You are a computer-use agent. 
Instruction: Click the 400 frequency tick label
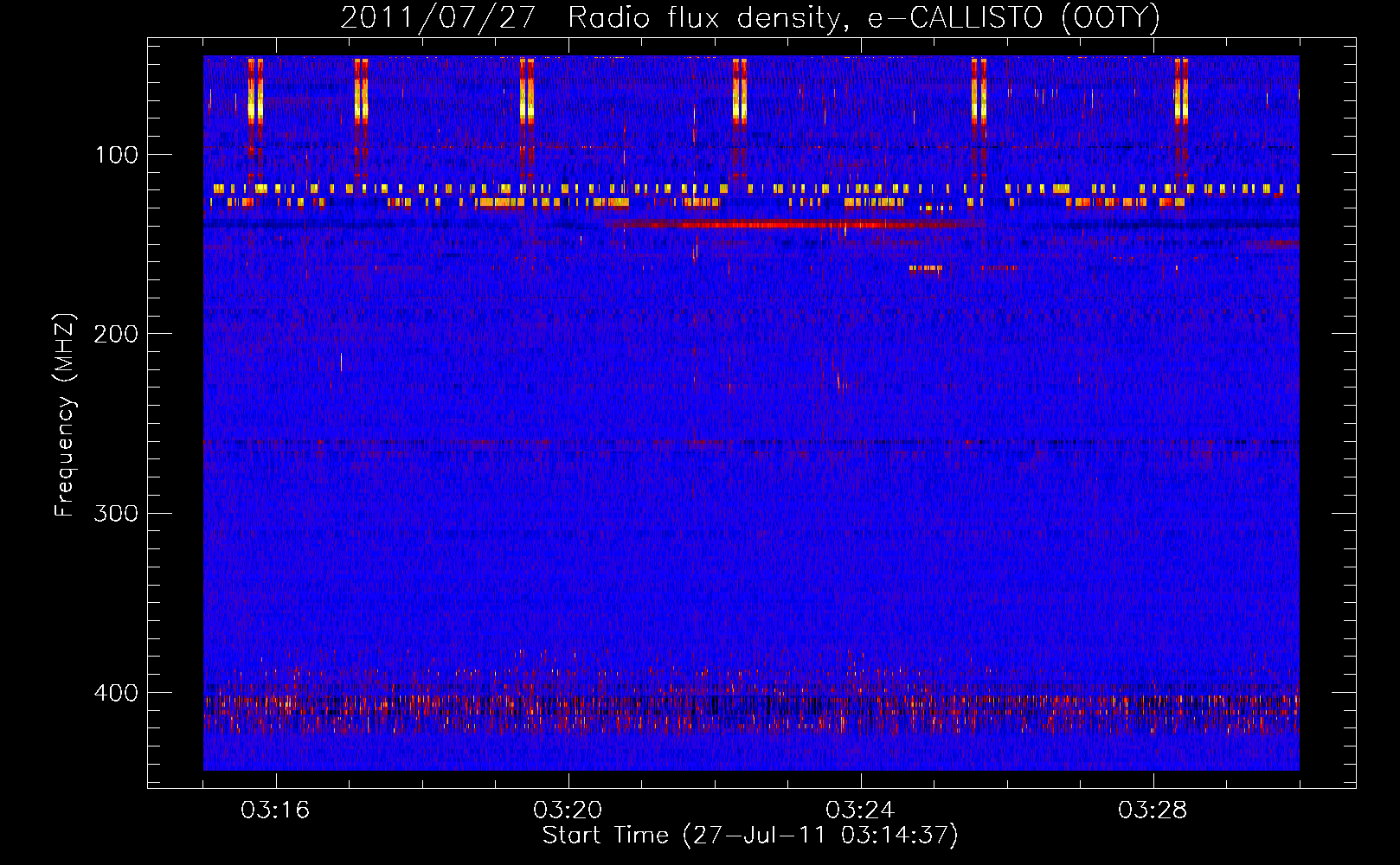pos(116,693)
